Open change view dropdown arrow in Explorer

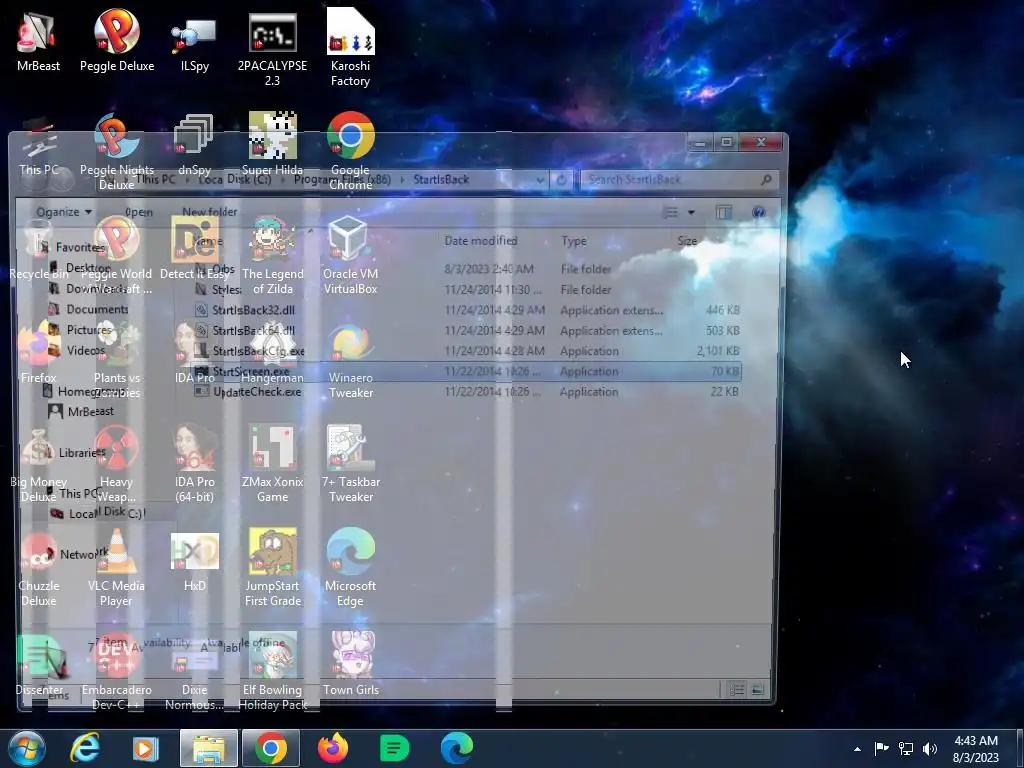691,212
